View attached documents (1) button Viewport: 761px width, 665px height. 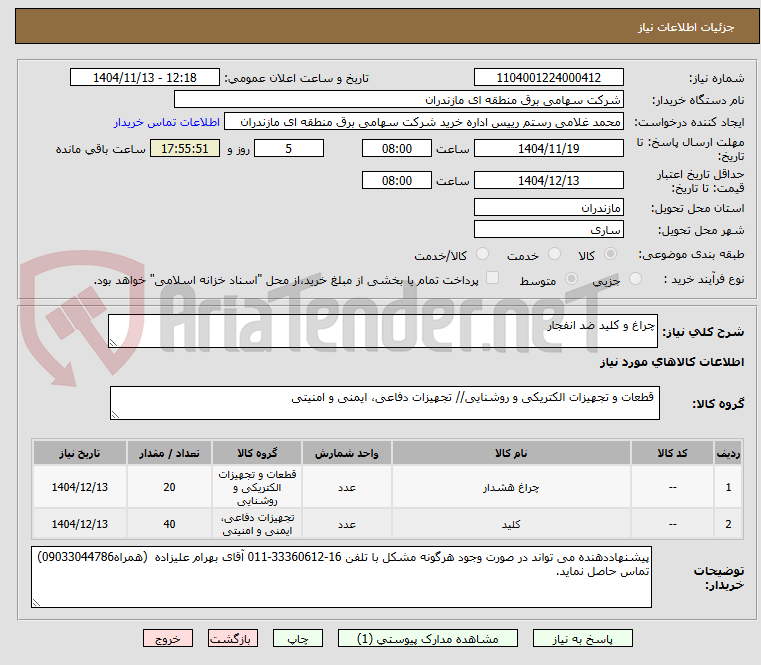point(428,638)
